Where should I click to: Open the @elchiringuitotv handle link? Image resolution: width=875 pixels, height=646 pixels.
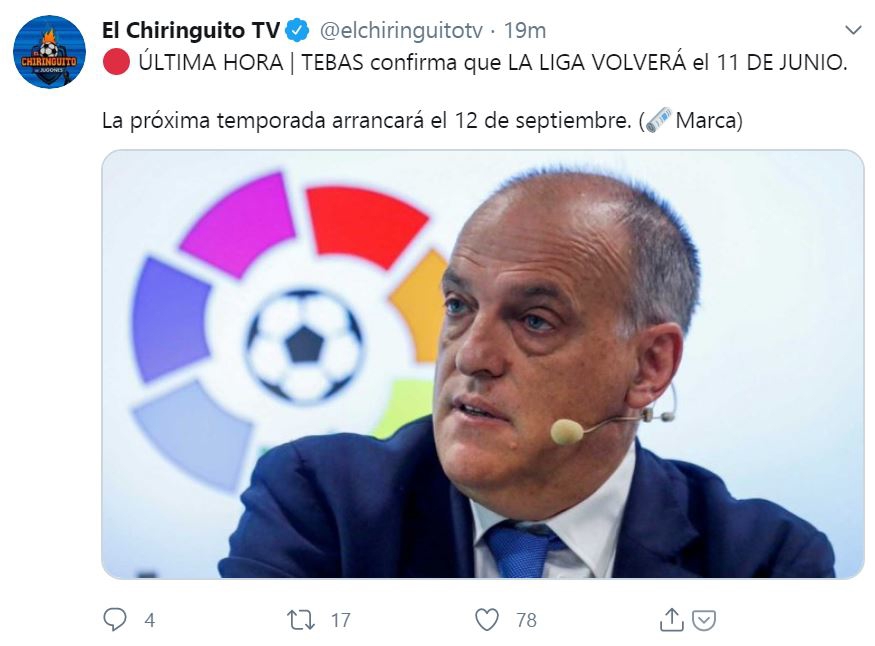click(401, 31)
